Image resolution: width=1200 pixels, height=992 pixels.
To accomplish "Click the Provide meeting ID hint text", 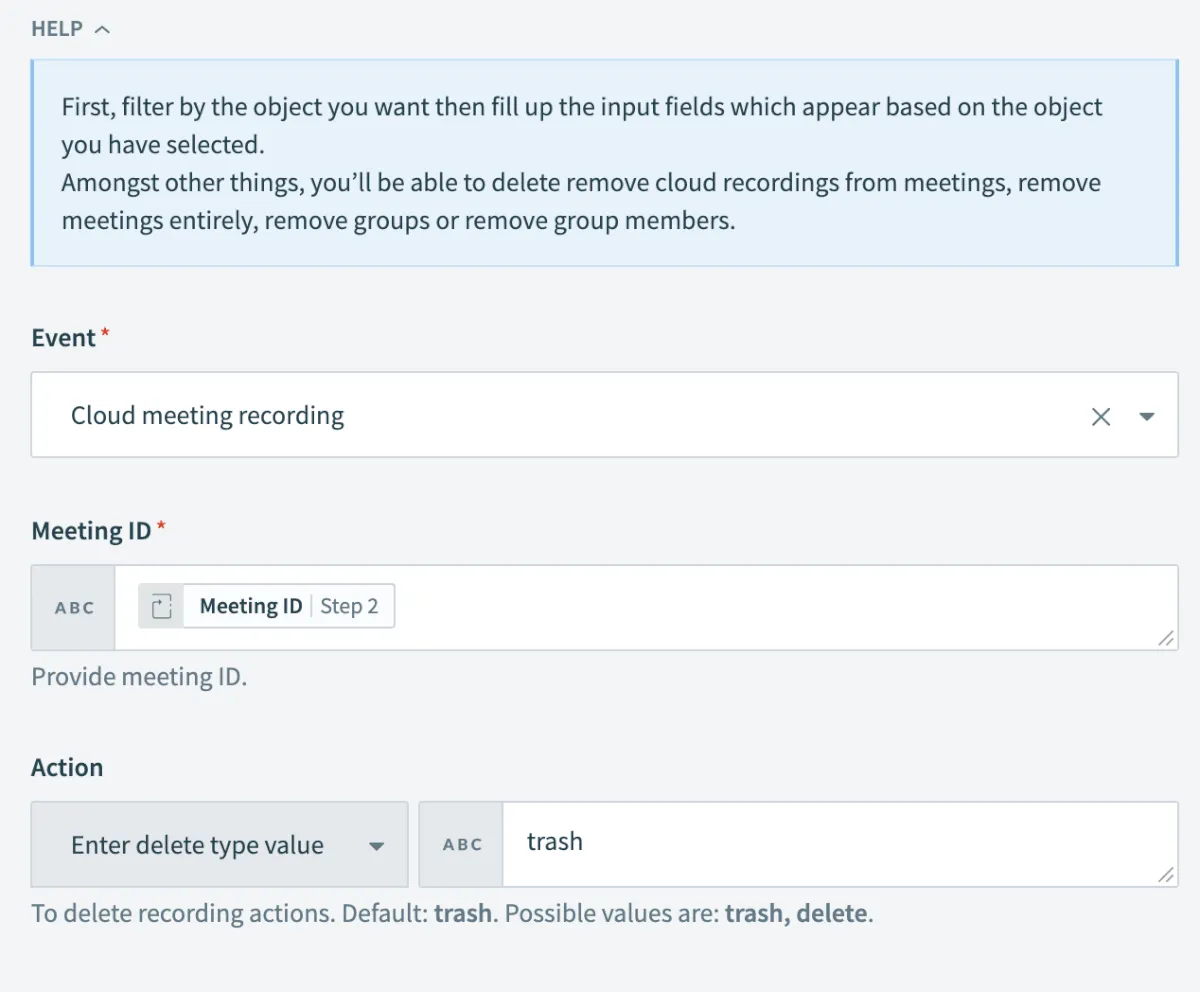I will (139, 677).
